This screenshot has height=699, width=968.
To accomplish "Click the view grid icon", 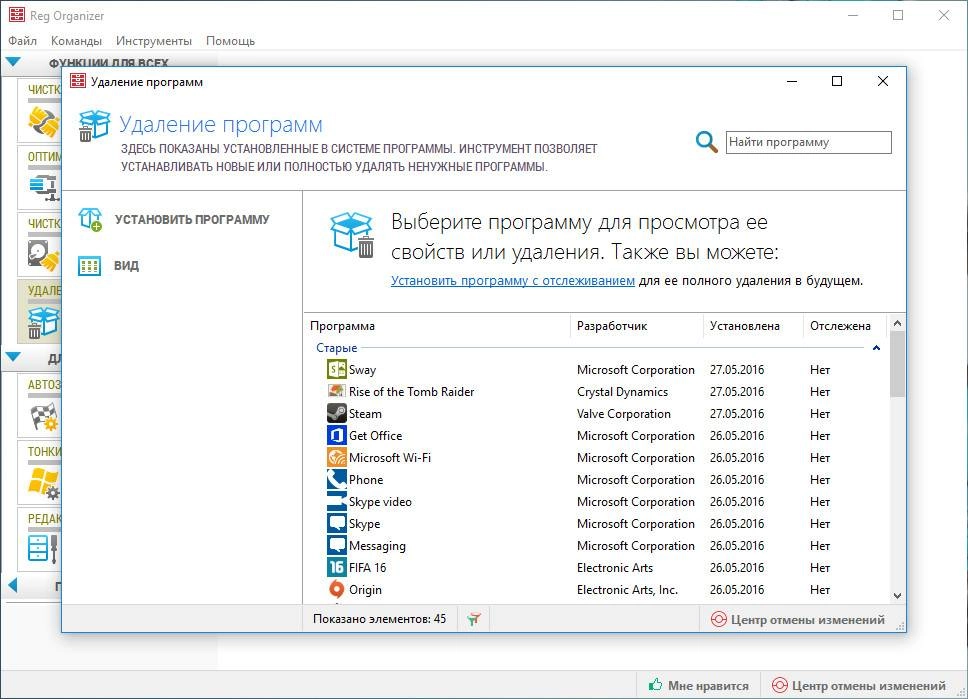I will pyautogui.click(x=90, y=266).
